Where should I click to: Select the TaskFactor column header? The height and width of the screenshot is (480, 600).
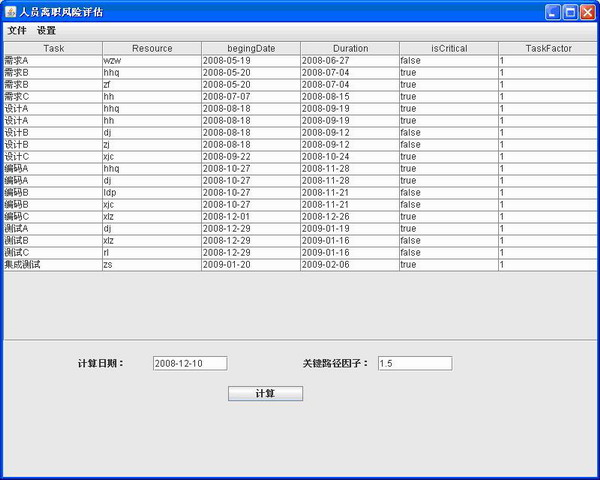click(548, 48)
